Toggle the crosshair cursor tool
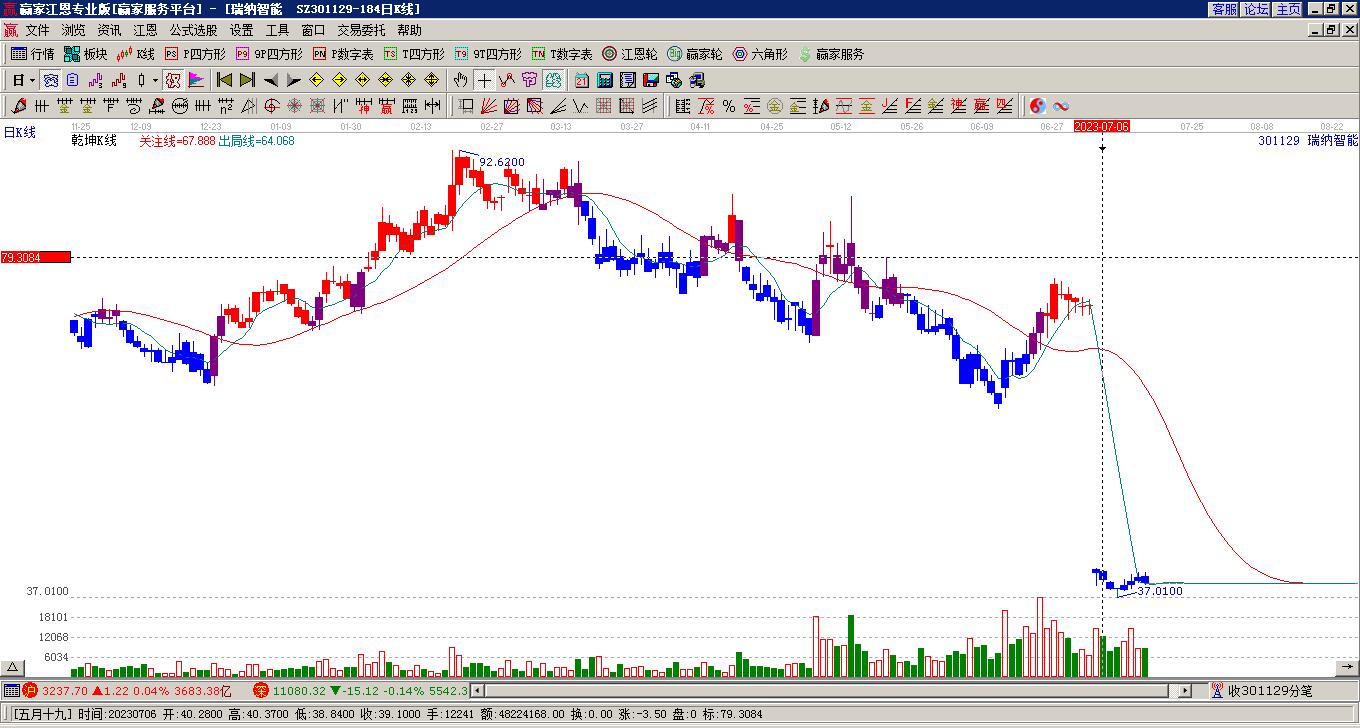 tap(484, 80)
